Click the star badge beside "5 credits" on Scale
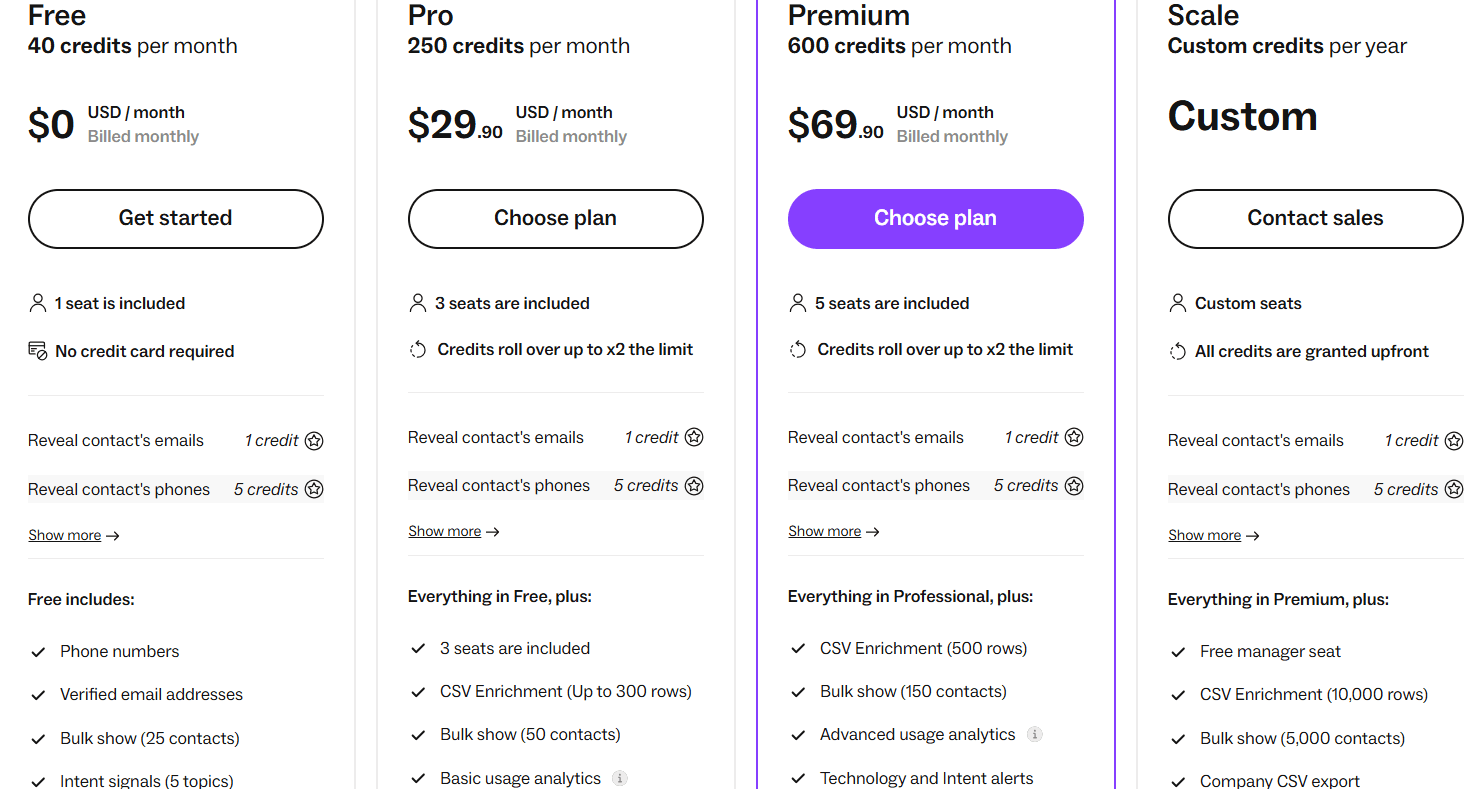The image size is (1480, 789). click(x=1454, y=489)
